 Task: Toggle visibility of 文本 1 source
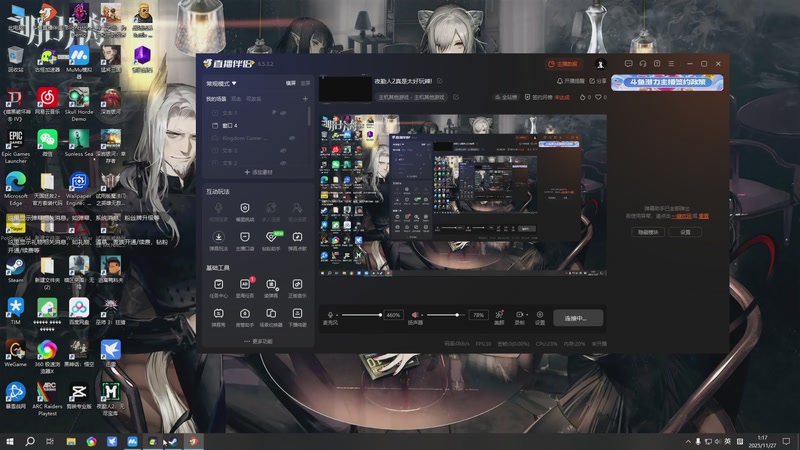pyautogui.click(x=283, y=113)
